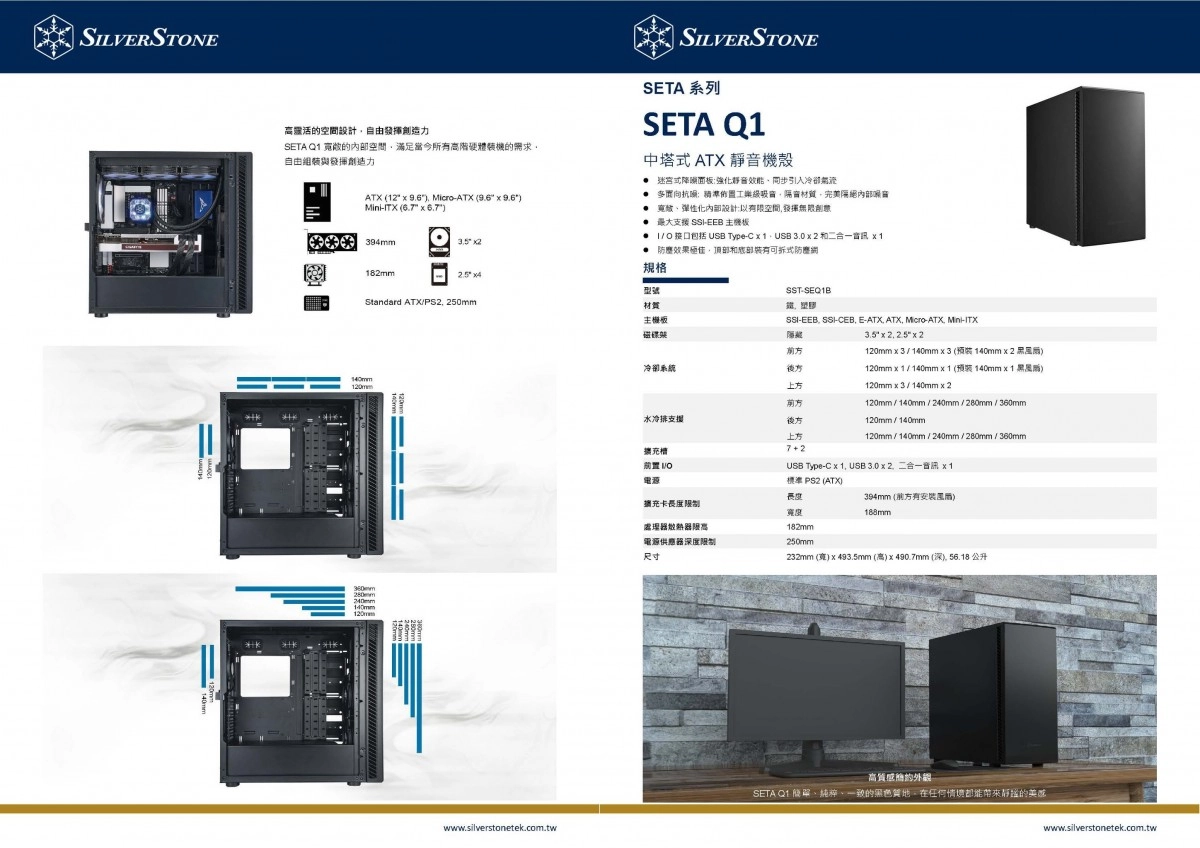
Task: Click the "中塔式 ATX 靜音機殼" subtitle
Action: point(717,160)
